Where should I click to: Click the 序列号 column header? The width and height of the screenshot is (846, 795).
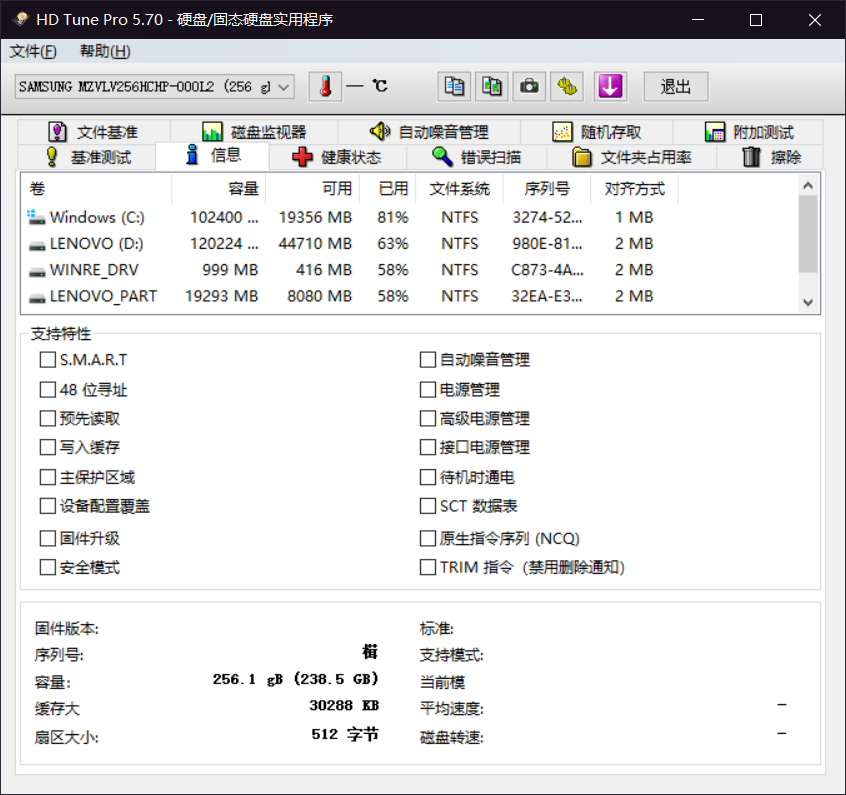tap(547, 188)
